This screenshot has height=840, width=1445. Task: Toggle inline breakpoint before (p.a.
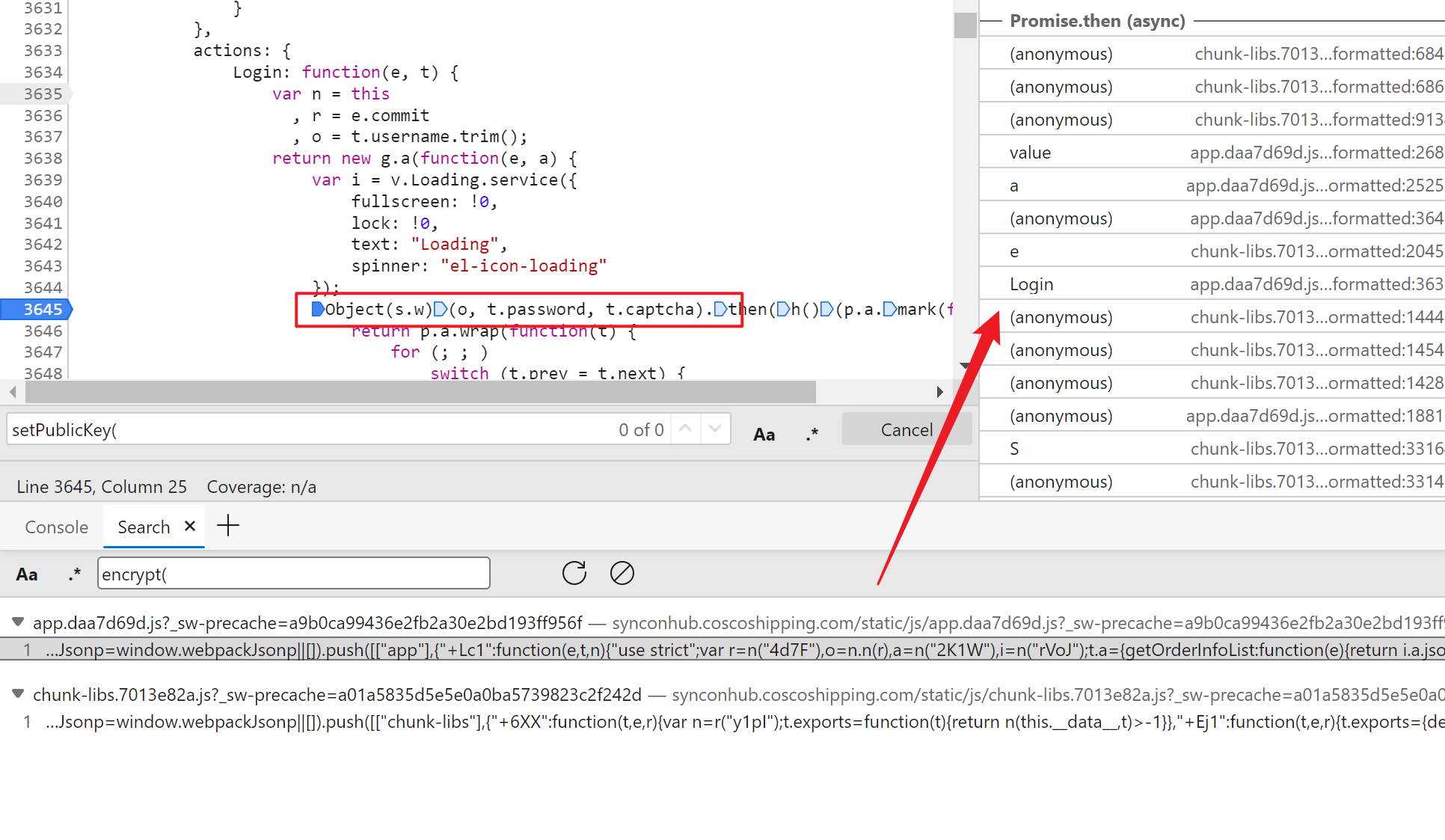[x=826, y=309]
